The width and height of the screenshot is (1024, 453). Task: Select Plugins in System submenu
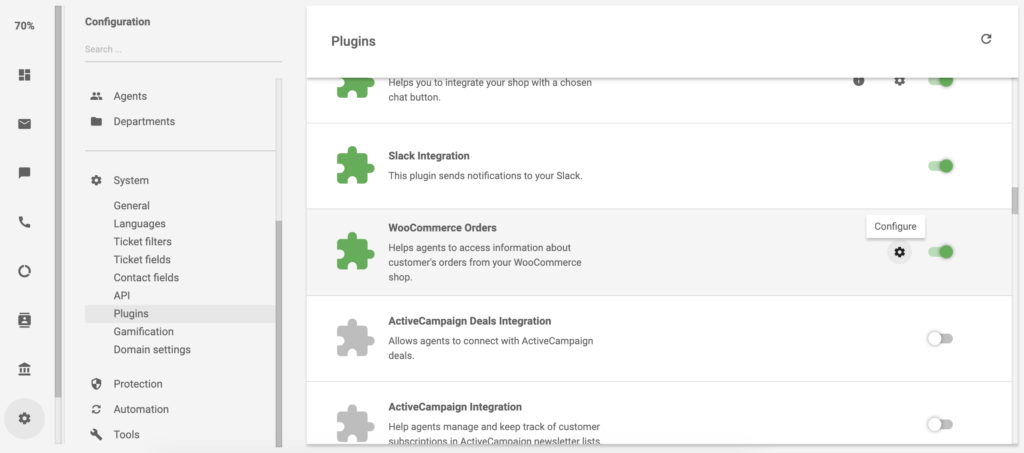[180, 314]
